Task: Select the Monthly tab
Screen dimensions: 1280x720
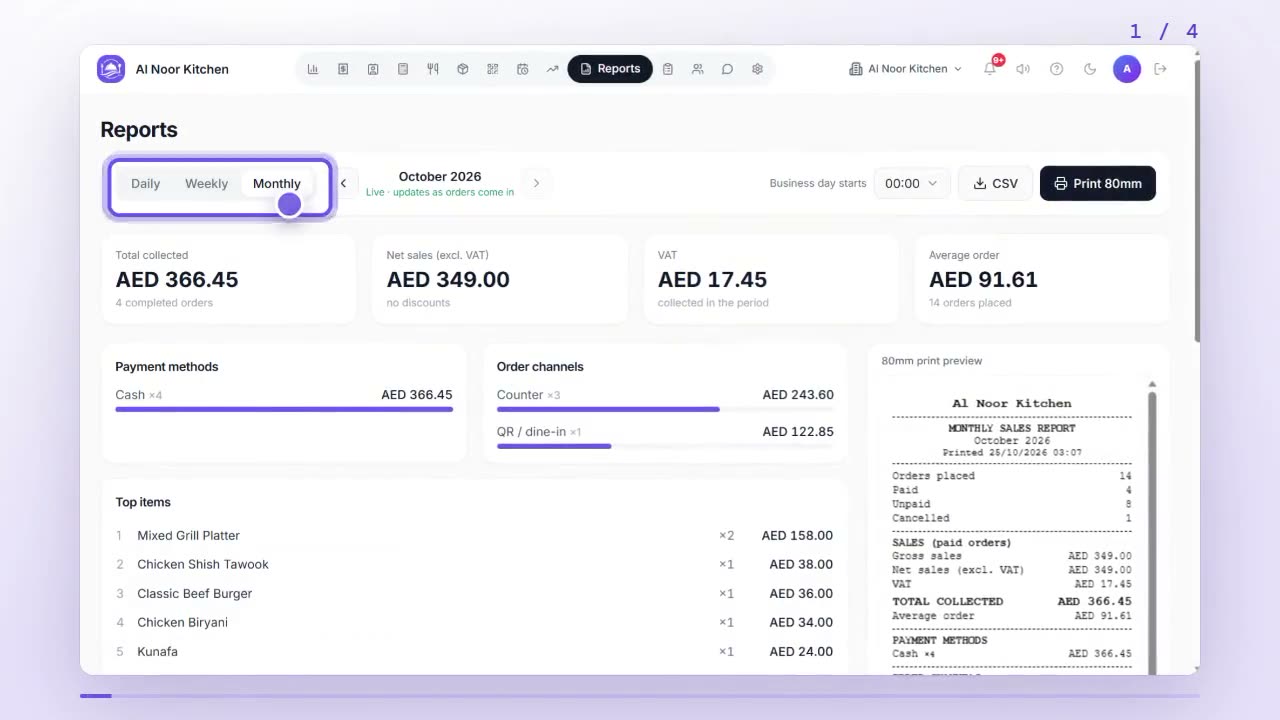Action: [277, 184]
